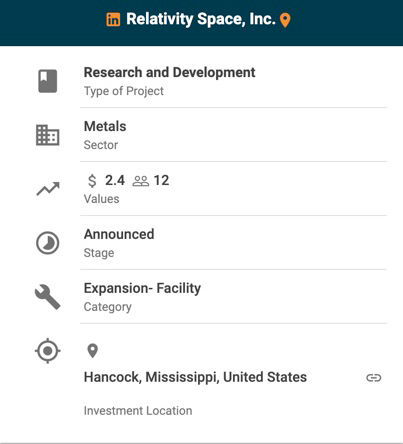403x444 pixels.
Task: Click the Metals sector value
Action: pyautogui.click(x=105, y=127)
